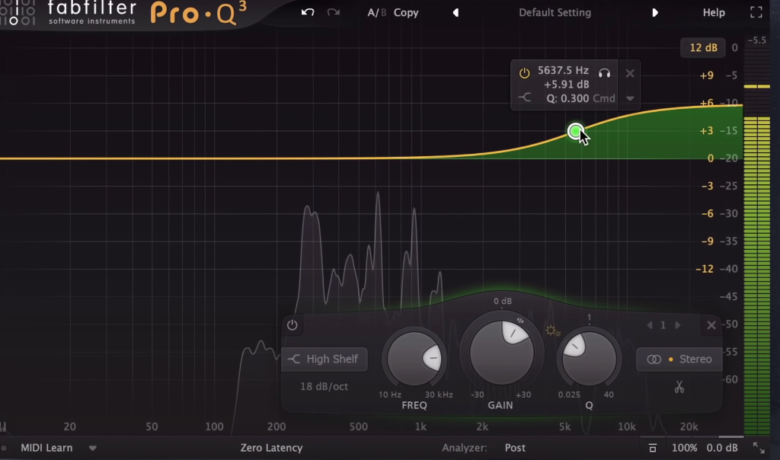
Task: Click the 100% gain scale value
Action: (684, 448)
